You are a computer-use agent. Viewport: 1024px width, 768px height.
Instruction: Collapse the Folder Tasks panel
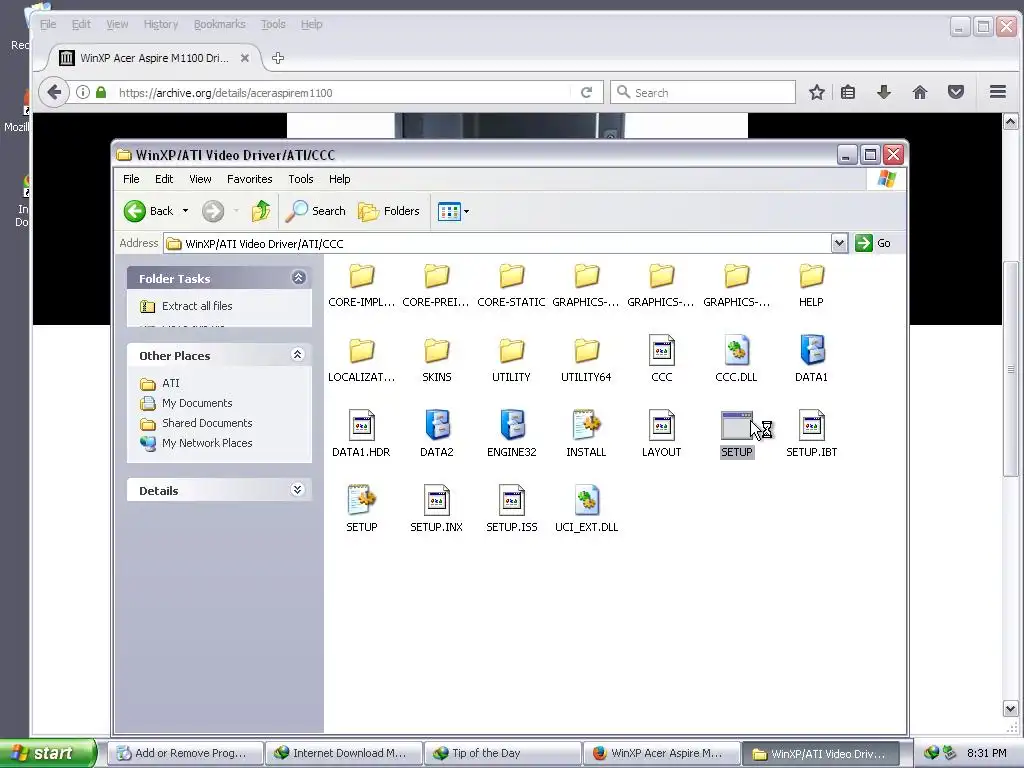[298, 278]
